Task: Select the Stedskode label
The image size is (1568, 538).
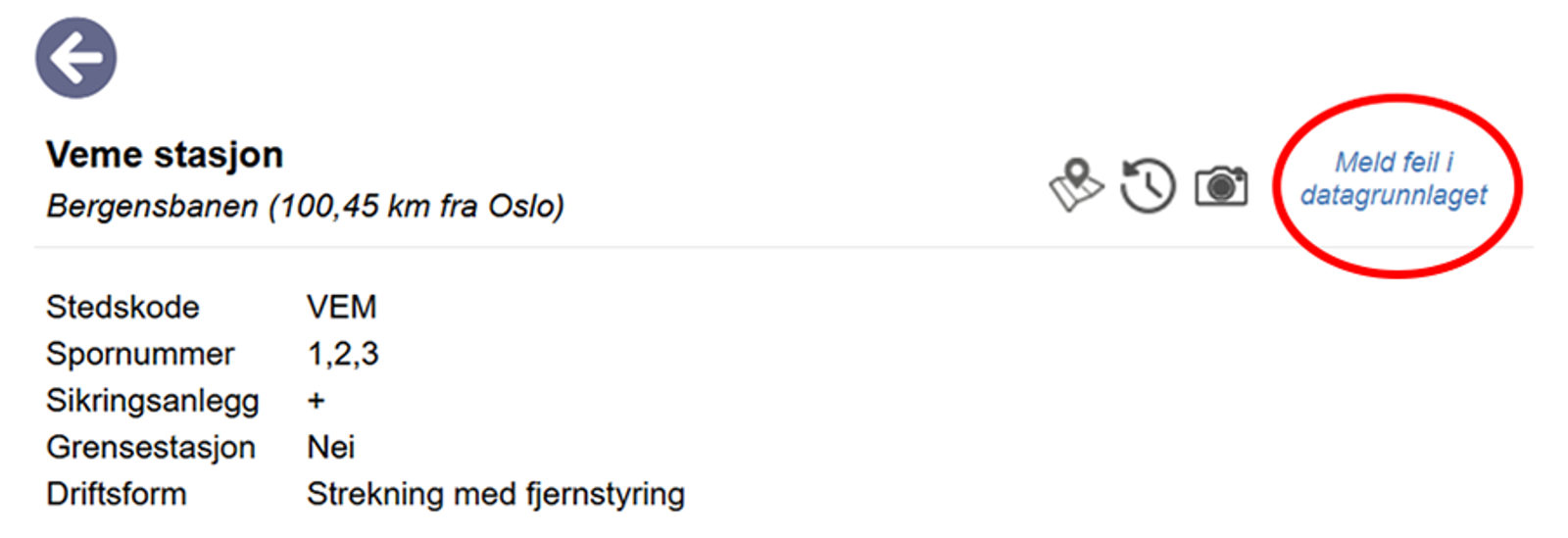Action: pos(122,308)
